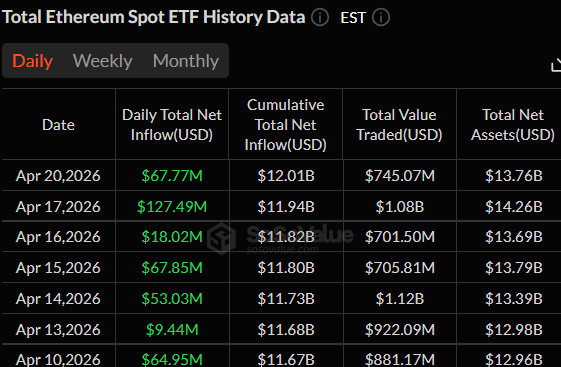The width and height of the screenshot is (561, 367).
Task: Click the $13.69B net assets value
Action: point(513,237)
